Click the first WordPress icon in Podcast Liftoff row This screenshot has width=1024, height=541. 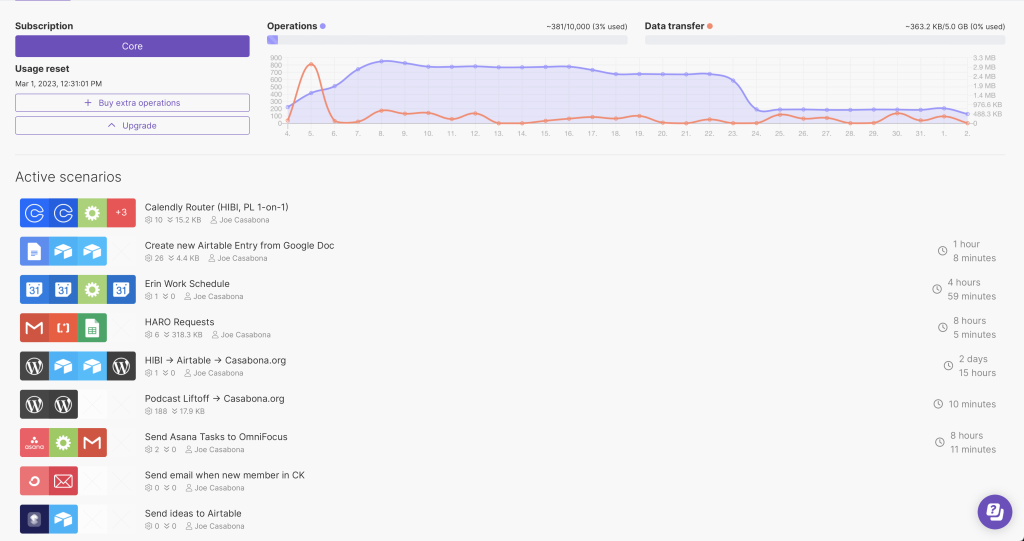(34, 405)
